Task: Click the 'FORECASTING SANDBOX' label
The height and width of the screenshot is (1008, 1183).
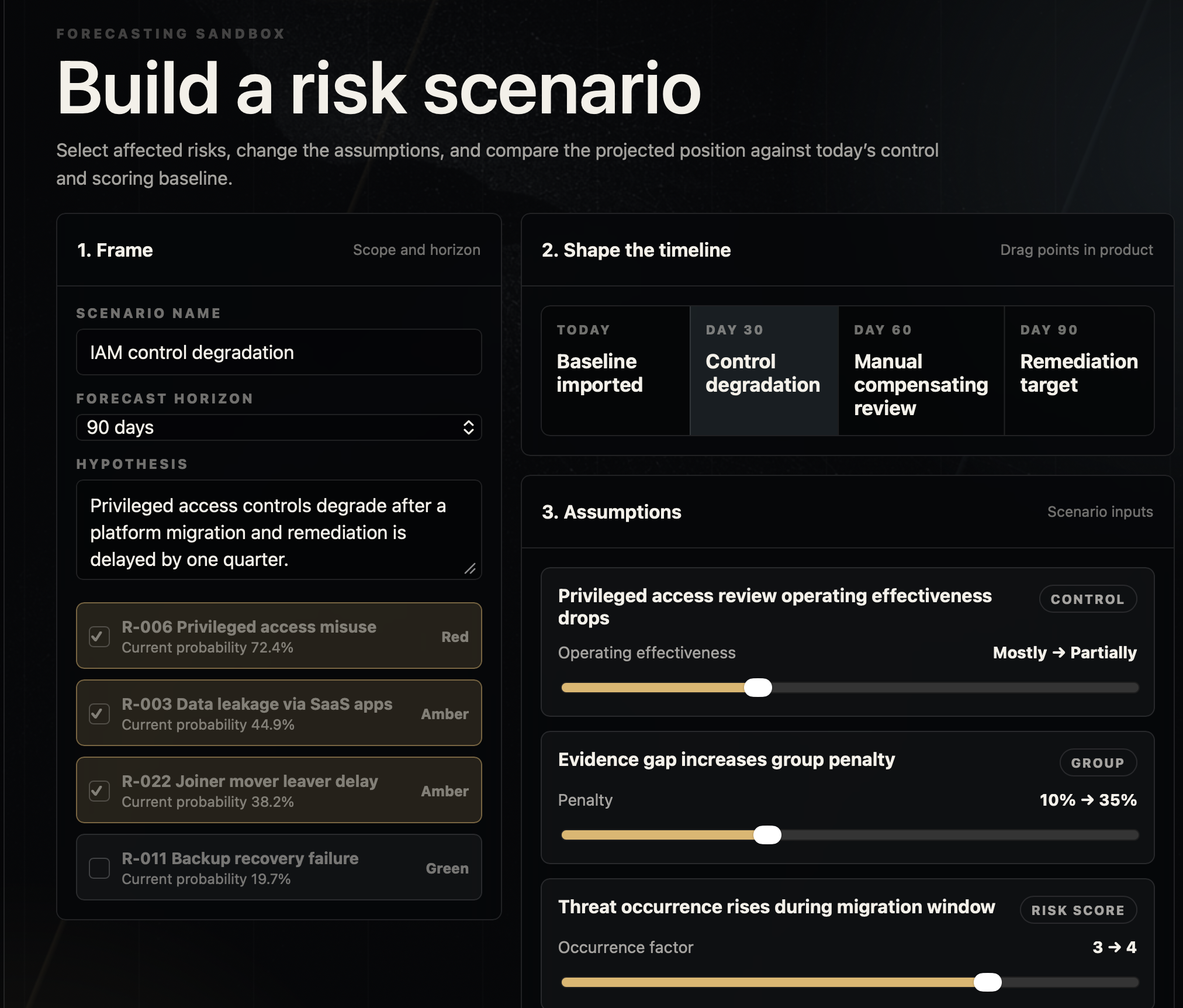Action: [x=170, y=33]
